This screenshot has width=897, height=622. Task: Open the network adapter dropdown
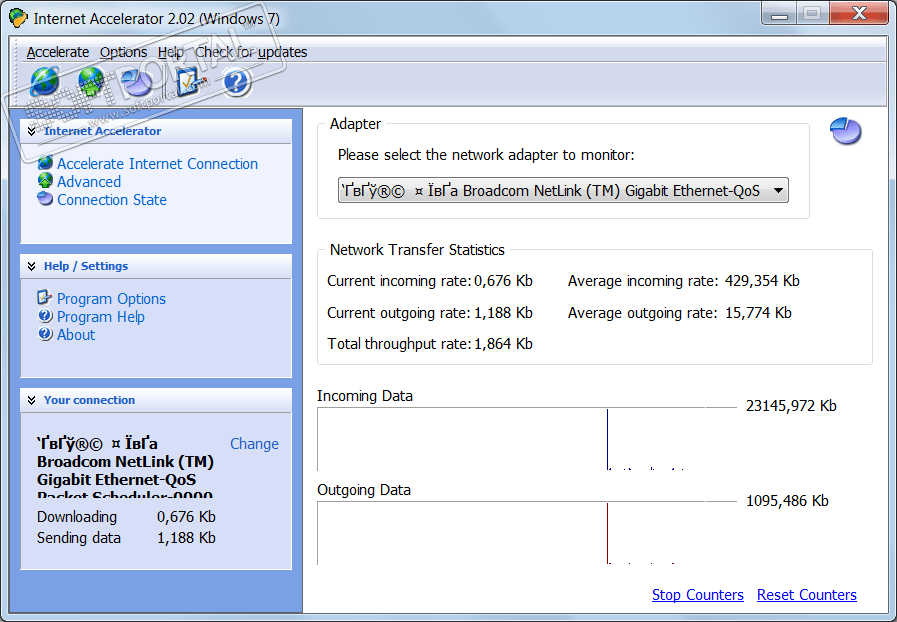click(563, 191)
